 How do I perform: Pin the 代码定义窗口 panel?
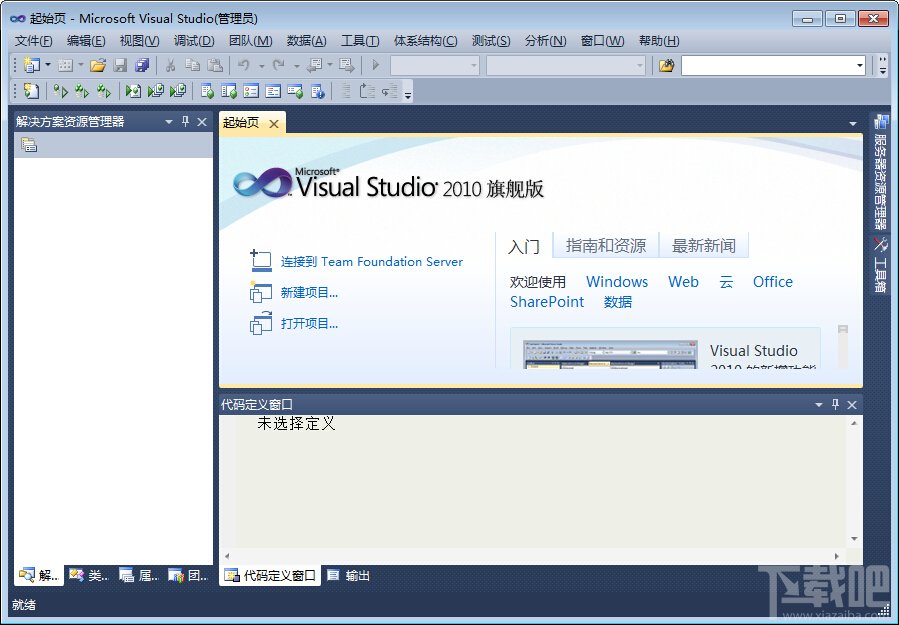coord(835,405)
